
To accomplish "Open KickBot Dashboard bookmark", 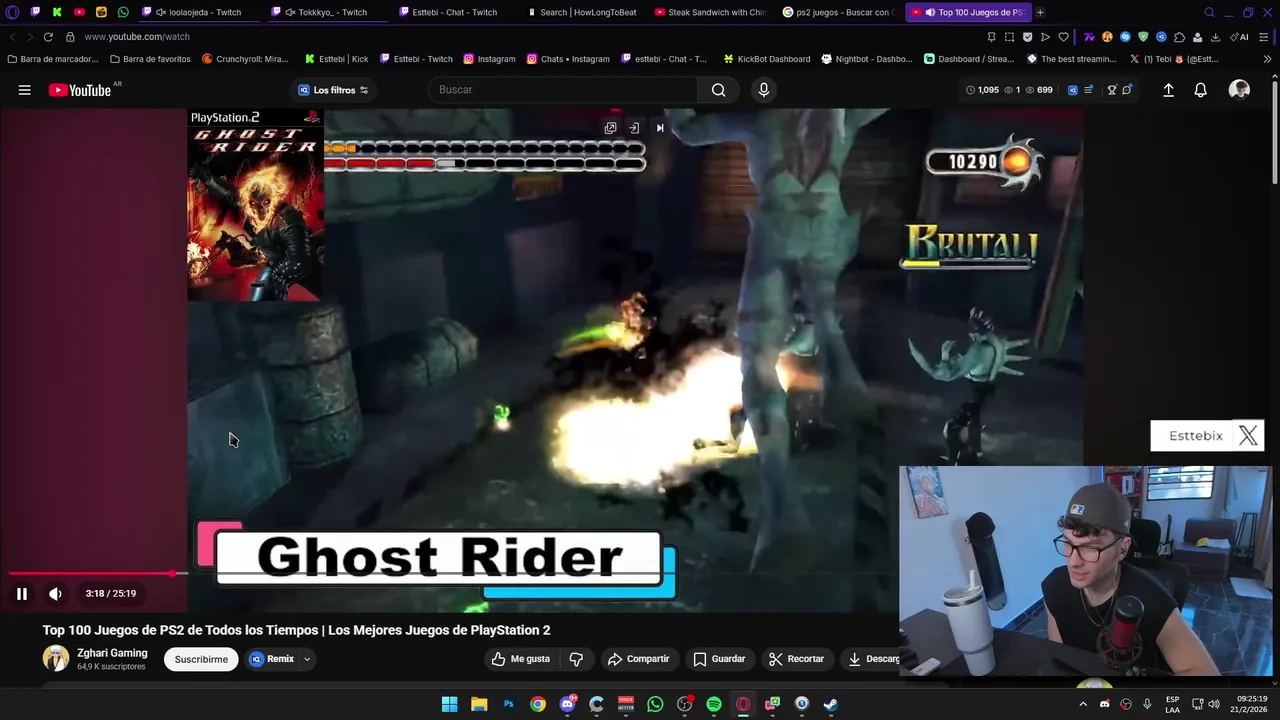I will (766, 59).
